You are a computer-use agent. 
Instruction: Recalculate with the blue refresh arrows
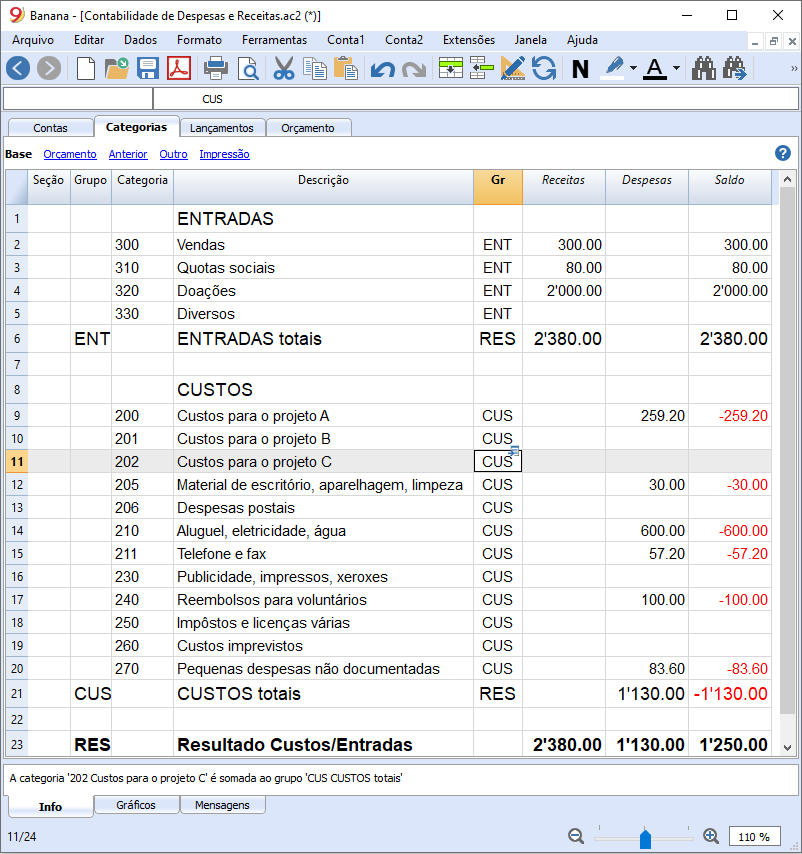pyautogui.click(x=544, y=69)
